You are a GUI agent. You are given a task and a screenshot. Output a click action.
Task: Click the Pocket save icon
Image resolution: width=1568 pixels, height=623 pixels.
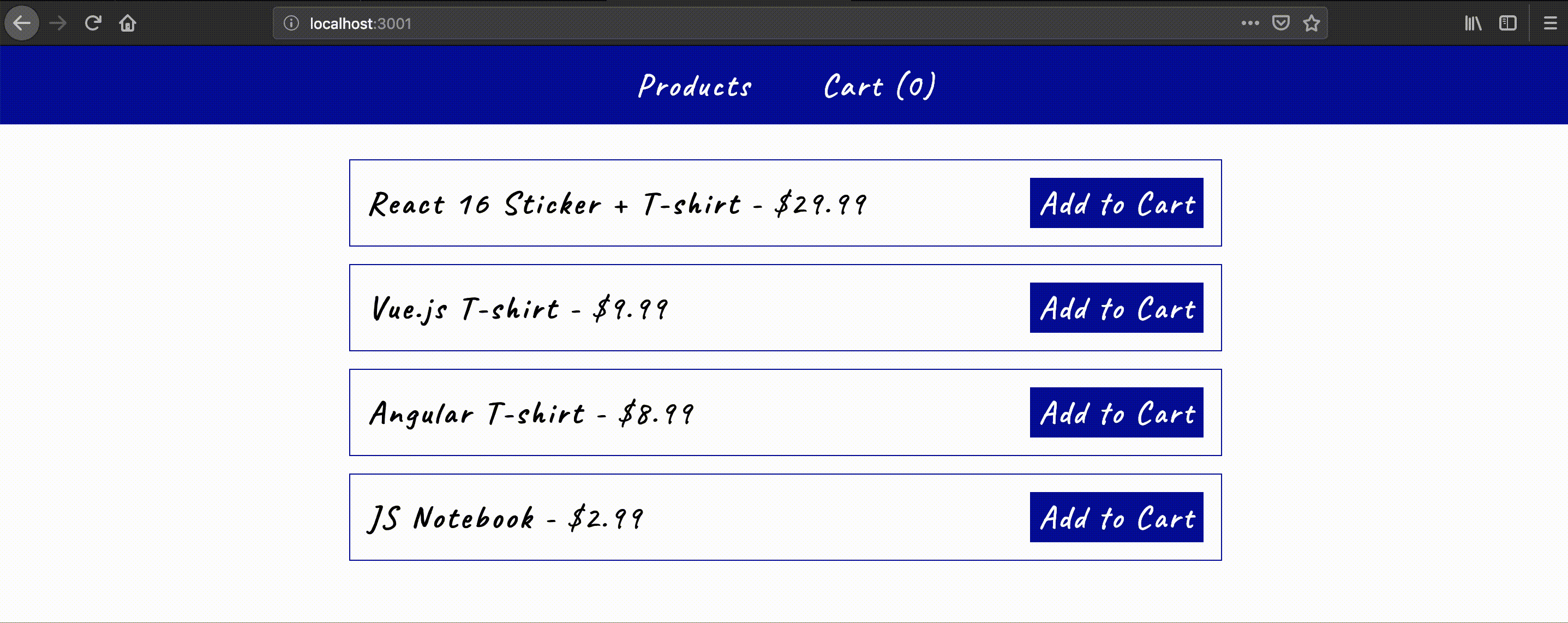pyautogui.click(x=1284, y=23)
